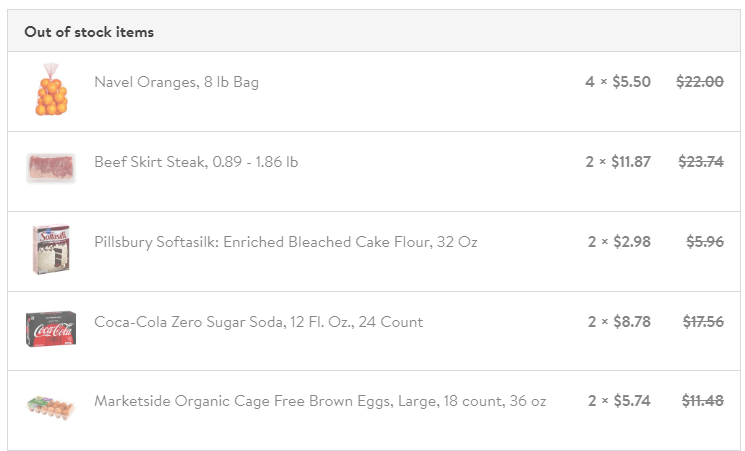Click the Pillsbury Softasilk cake flour image
Viewport: 745px width, 451px height.
(51, 249)
